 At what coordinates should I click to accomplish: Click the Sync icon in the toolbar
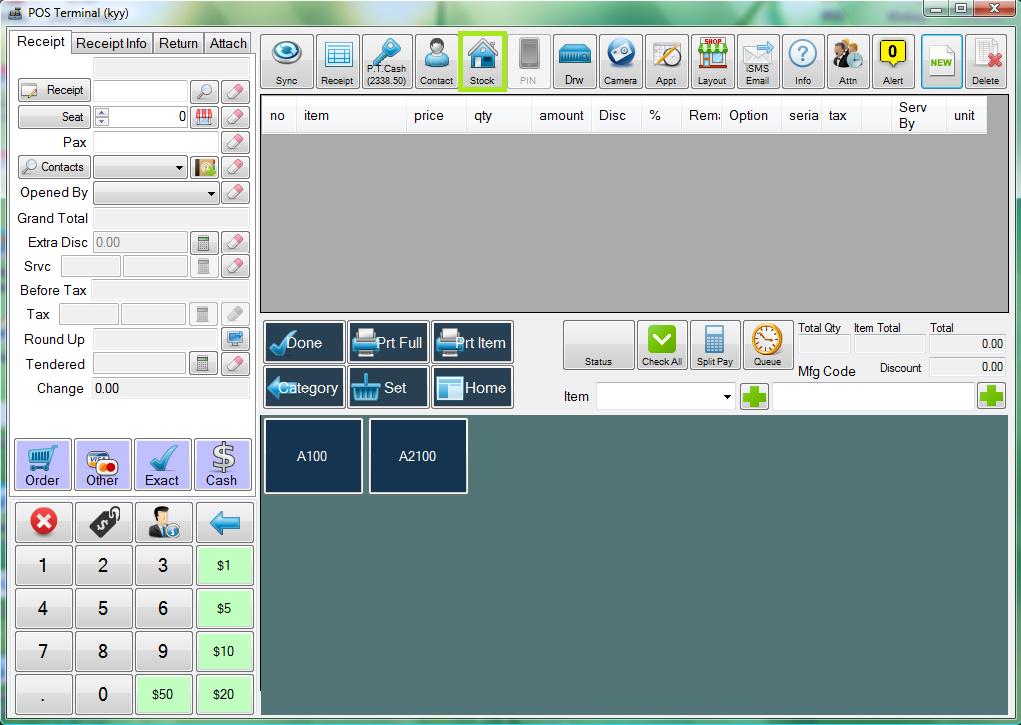pos(283,60)
